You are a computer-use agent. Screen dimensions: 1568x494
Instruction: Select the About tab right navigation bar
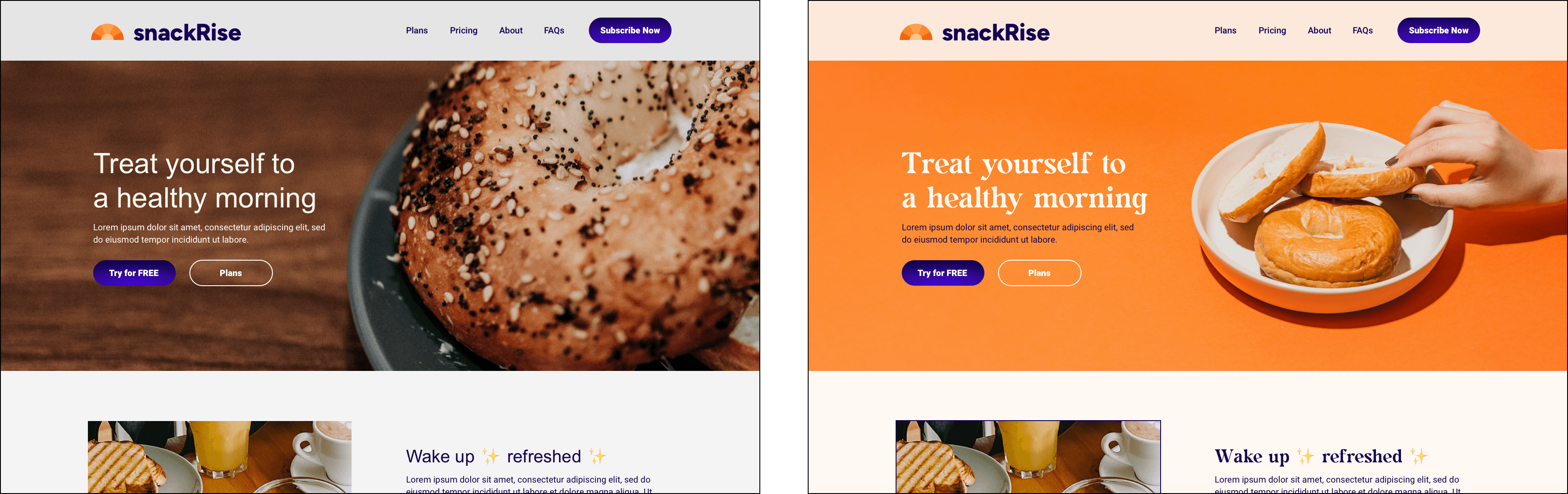tap(1319, 30)
